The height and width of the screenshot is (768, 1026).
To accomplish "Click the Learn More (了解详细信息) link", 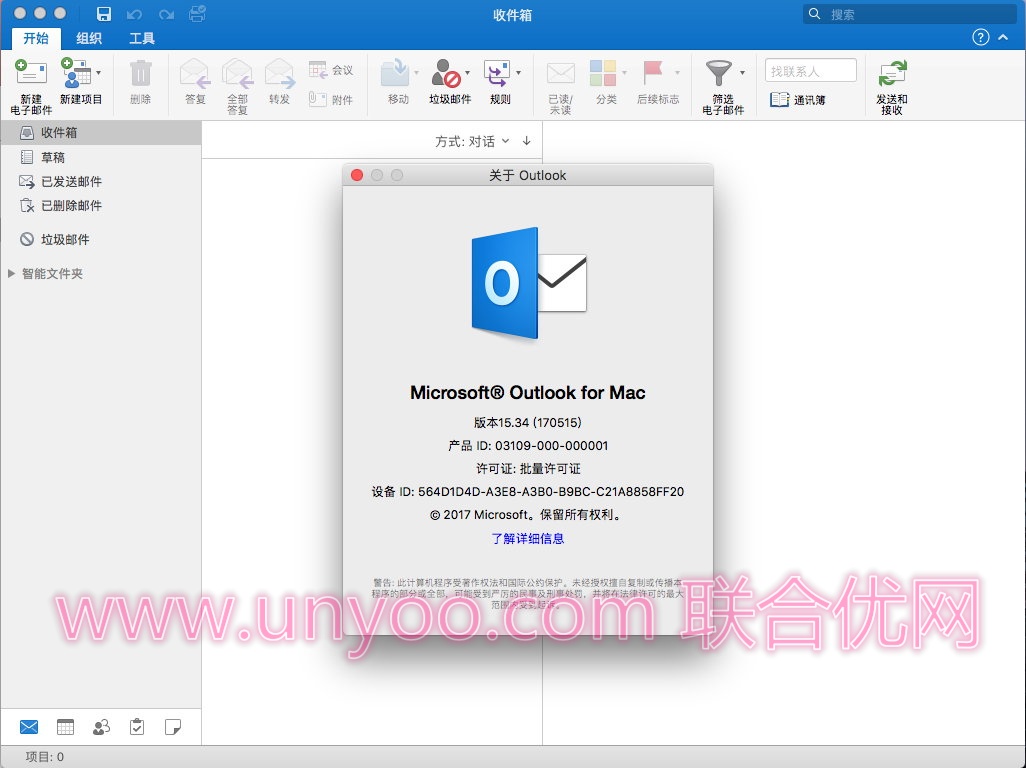I will (527, 538).
